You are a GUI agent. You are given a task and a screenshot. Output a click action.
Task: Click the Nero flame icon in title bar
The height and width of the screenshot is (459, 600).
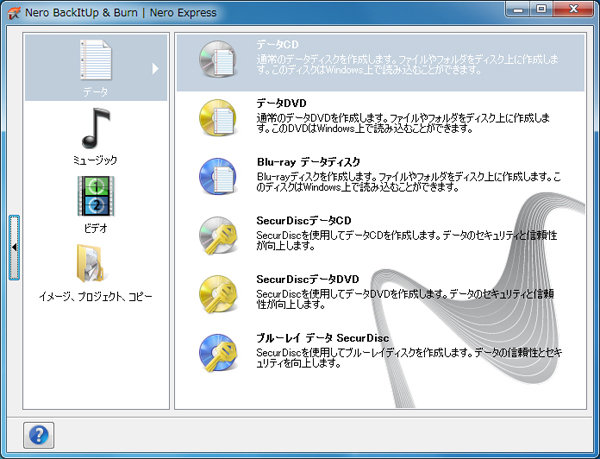(14, 13)
